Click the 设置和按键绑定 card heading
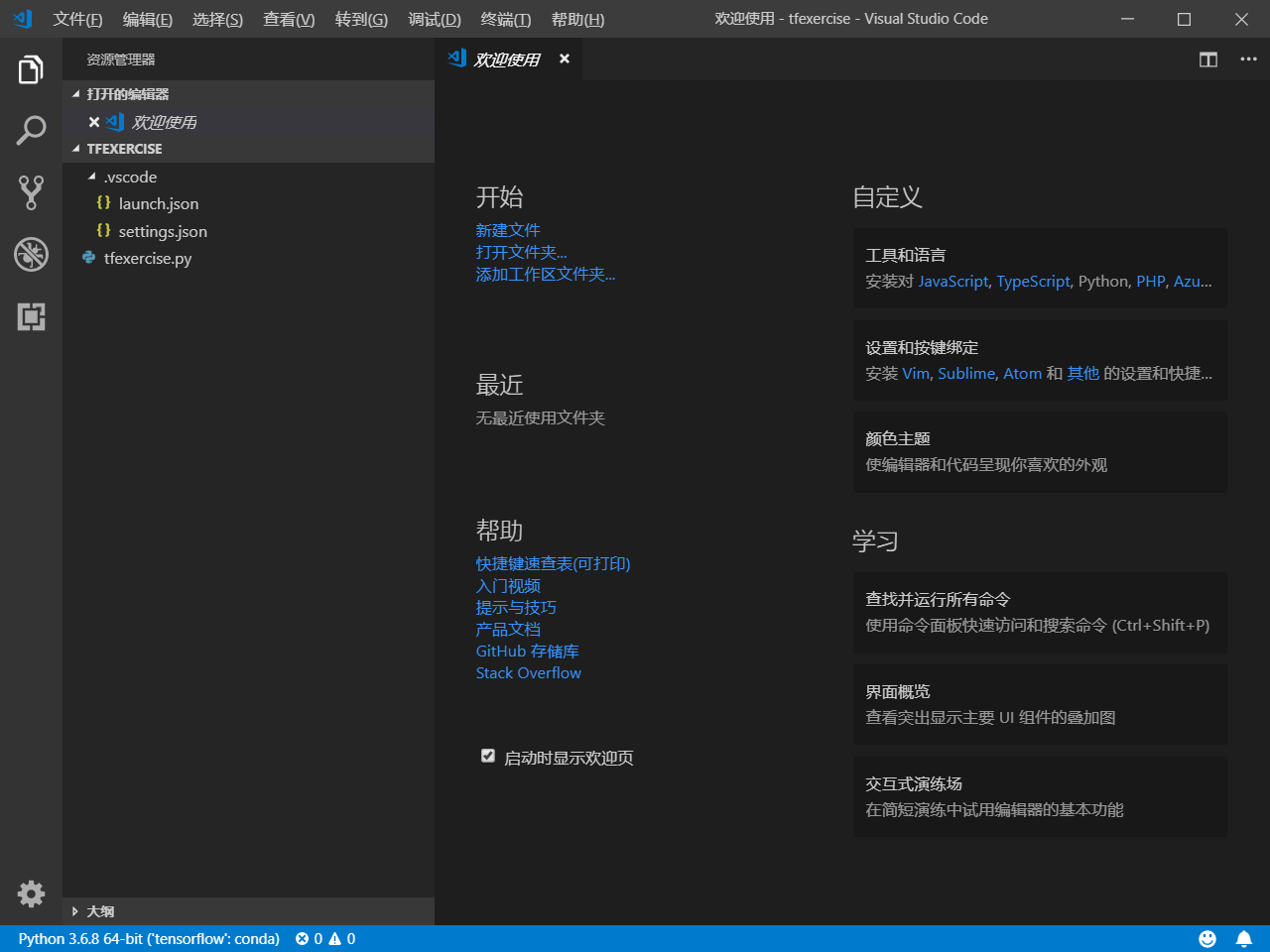This screenshot has height=952, width=1270. point(922,347)
